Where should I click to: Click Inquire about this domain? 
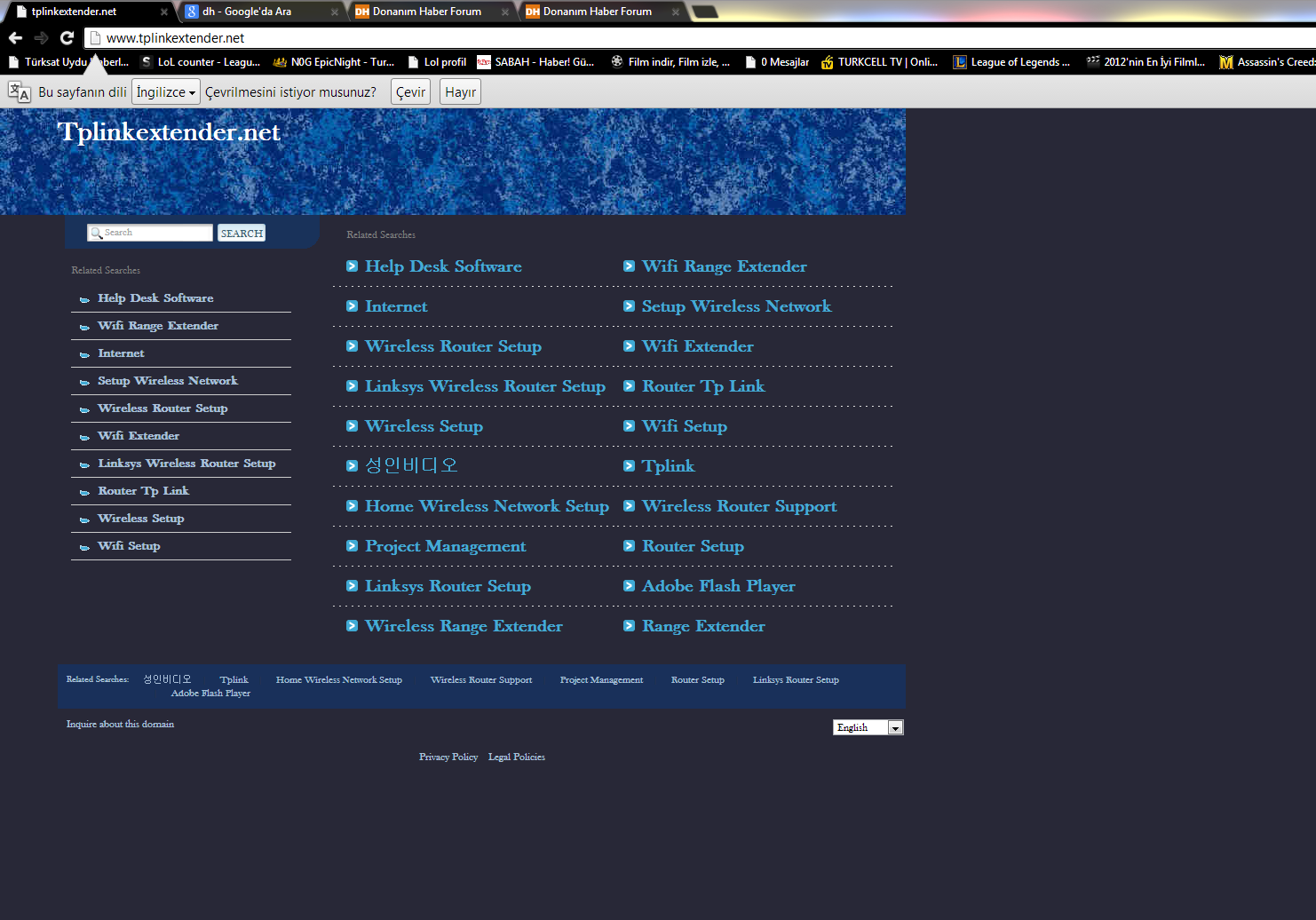pos(120,725)
